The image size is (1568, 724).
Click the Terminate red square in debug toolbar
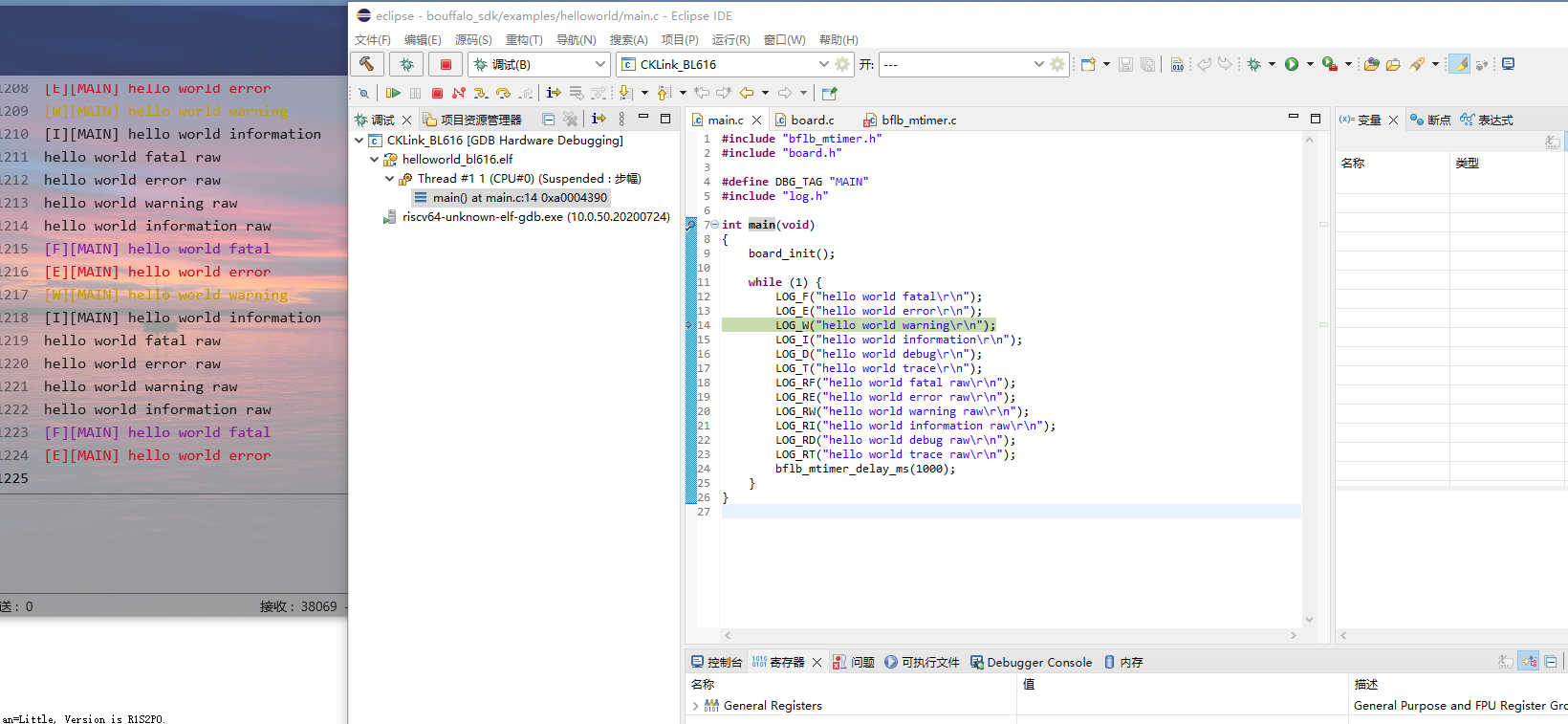[x=437, y=93]
